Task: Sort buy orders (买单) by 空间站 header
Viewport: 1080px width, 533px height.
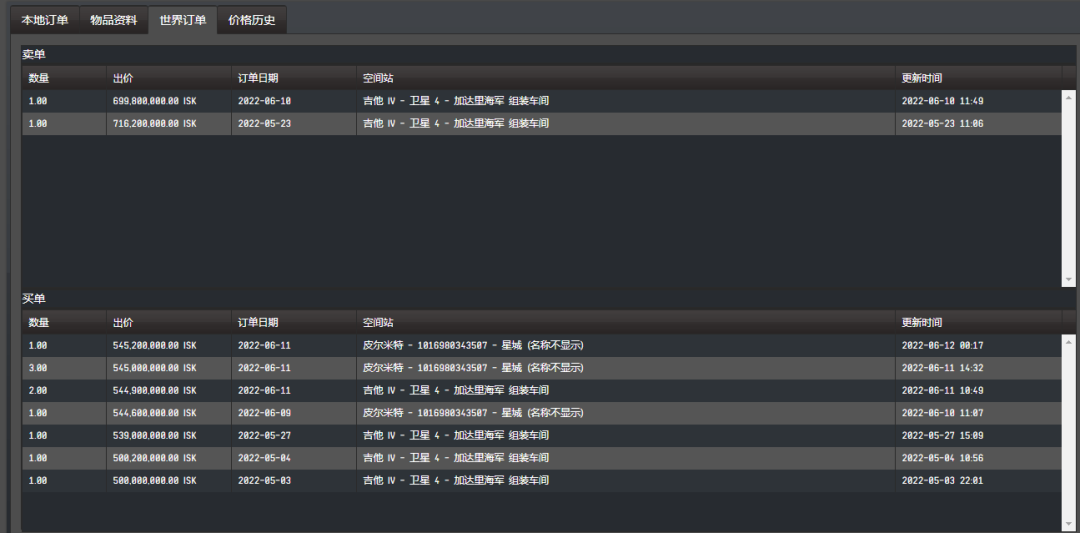Action: coord(625,322)
